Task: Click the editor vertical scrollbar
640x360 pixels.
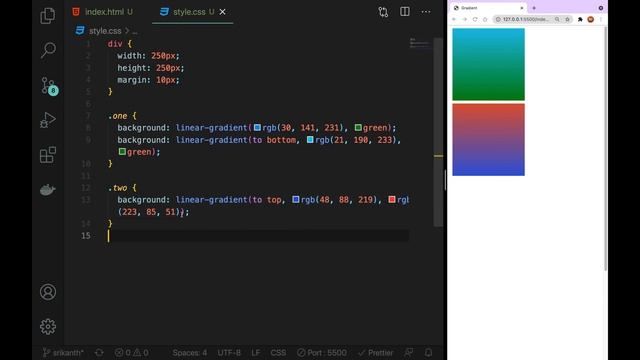Action: (438, 132)
